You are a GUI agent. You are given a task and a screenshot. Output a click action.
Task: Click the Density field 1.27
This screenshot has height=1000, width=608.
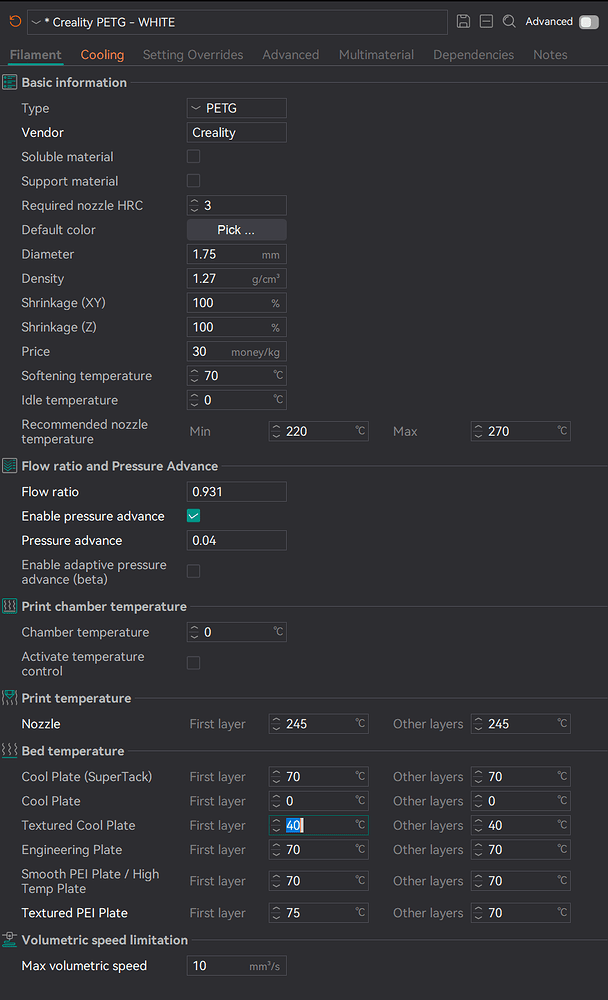point(237,278)
